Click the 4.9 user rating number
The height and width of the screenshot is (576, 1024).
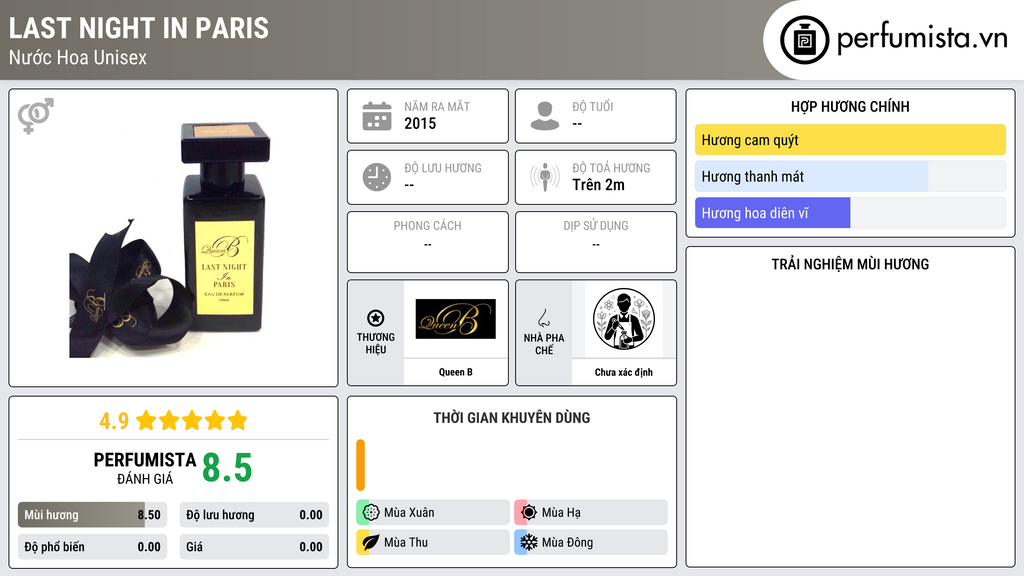[x=114, y=421]
